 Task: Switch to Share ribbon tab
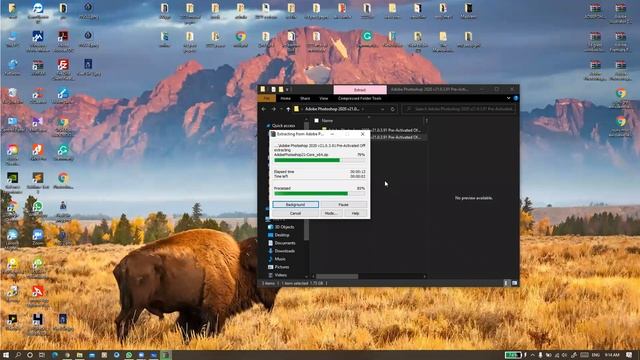pos(305,98)
